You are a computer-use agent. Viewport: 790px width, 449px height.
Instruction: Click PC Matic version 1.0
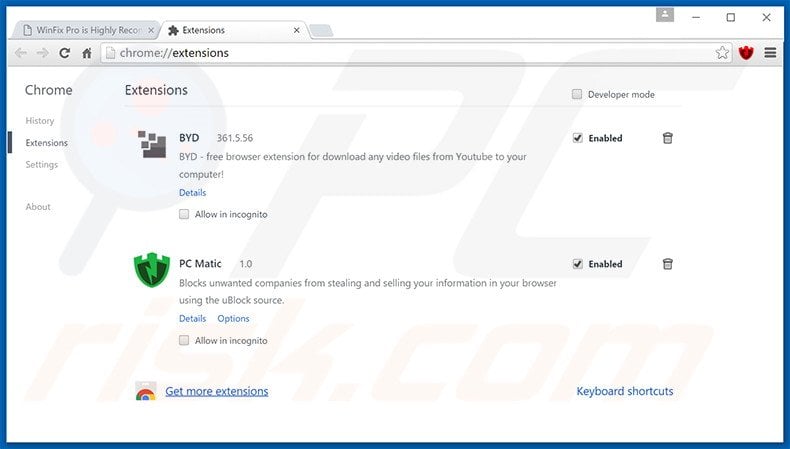pyautogui.click(x=245, y=264)
